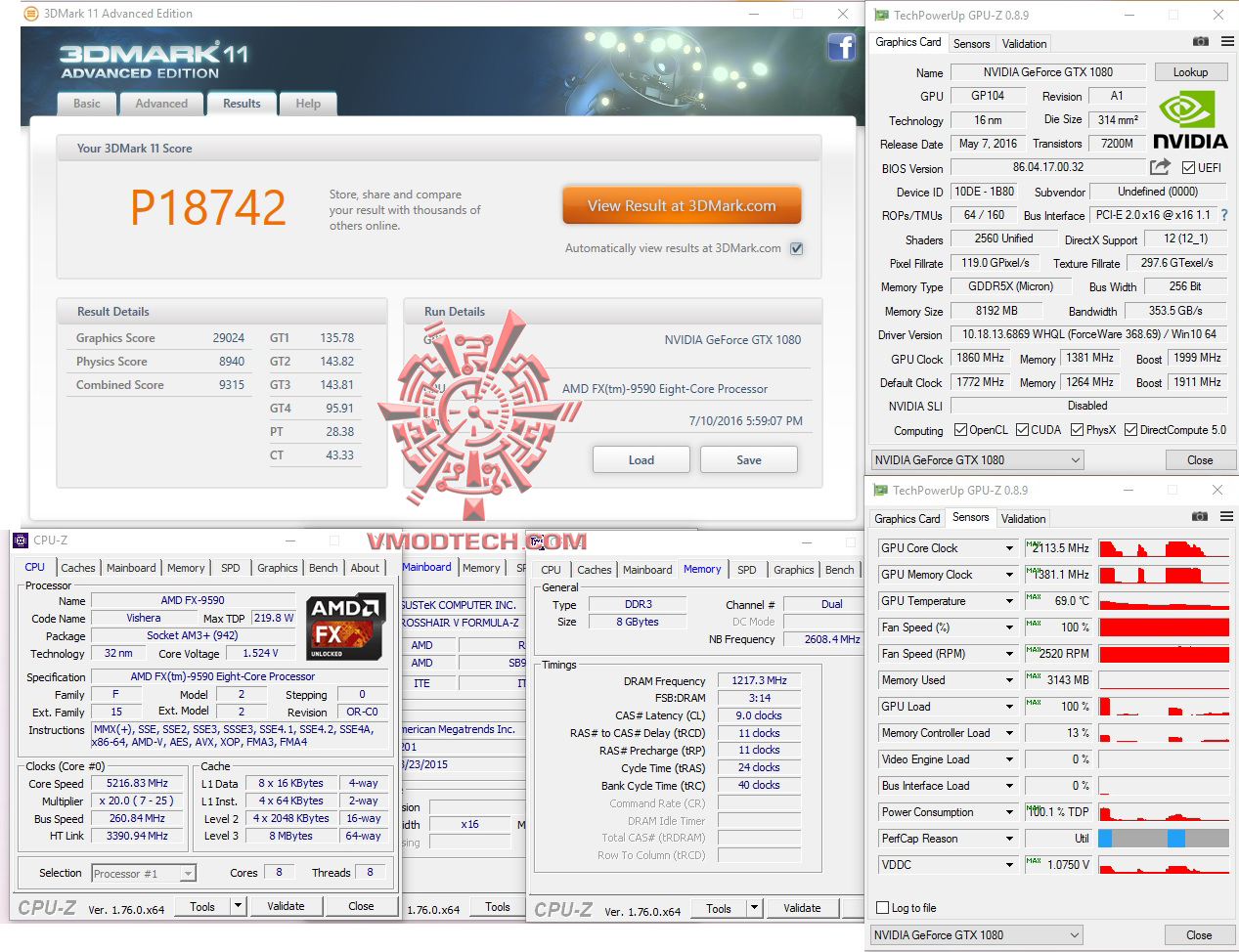This screenshot has height=952, width=1239.
Task: Open the menu icon in GPU-Z Sensors window
Action: pos(1227,517)
